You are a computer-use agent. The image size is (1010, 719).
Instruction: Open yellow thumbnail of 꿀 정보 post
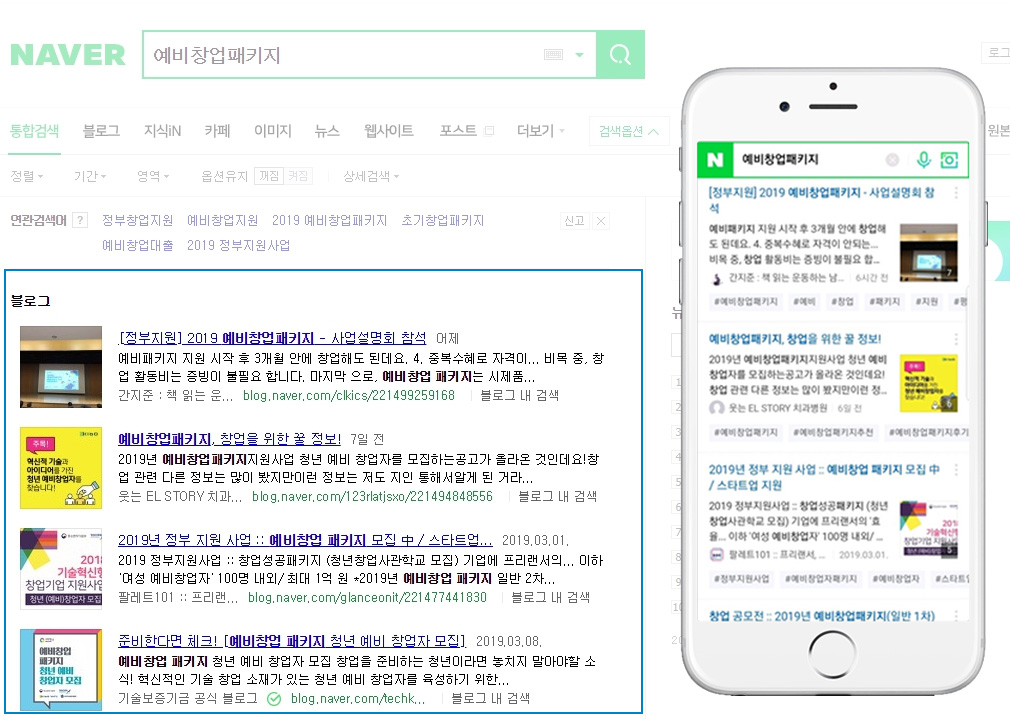(61, 468)
